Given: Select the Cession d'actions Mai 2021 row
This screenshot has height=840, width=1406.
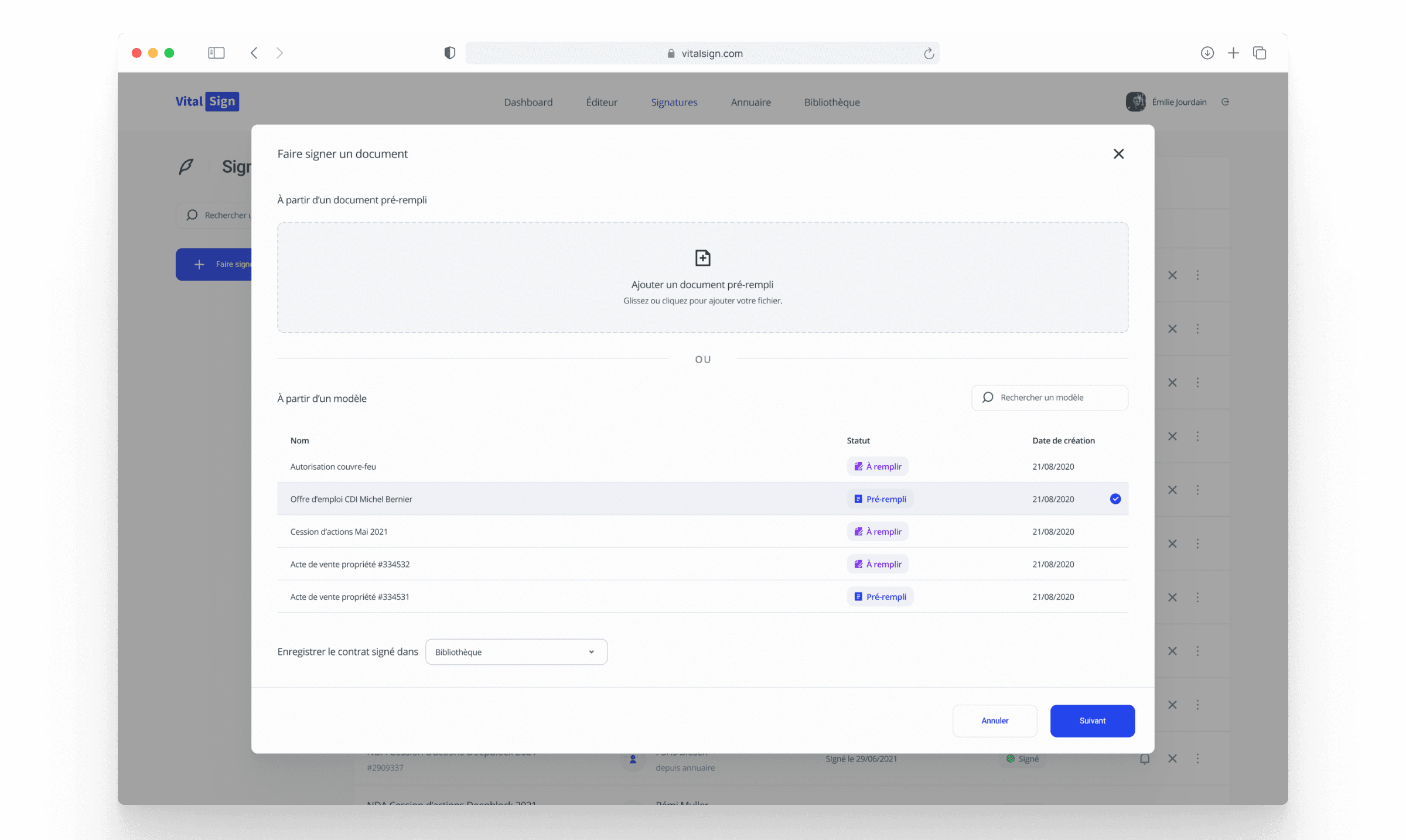Looking at the screenshot, I should (339, 531).
